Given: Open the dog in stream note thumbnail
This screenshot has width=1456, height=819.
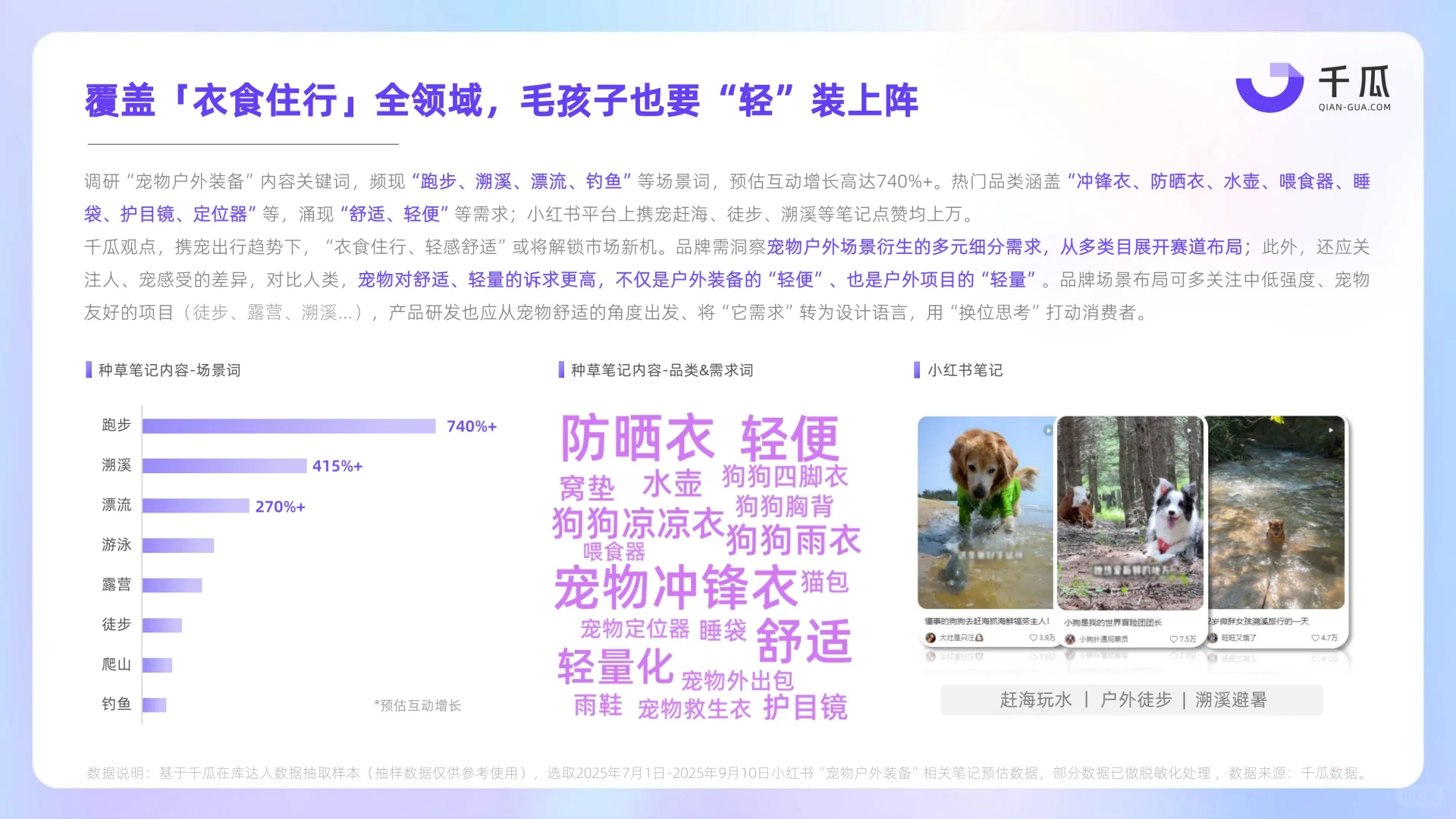Looking at the screenshot, I should click(1276, 513).
